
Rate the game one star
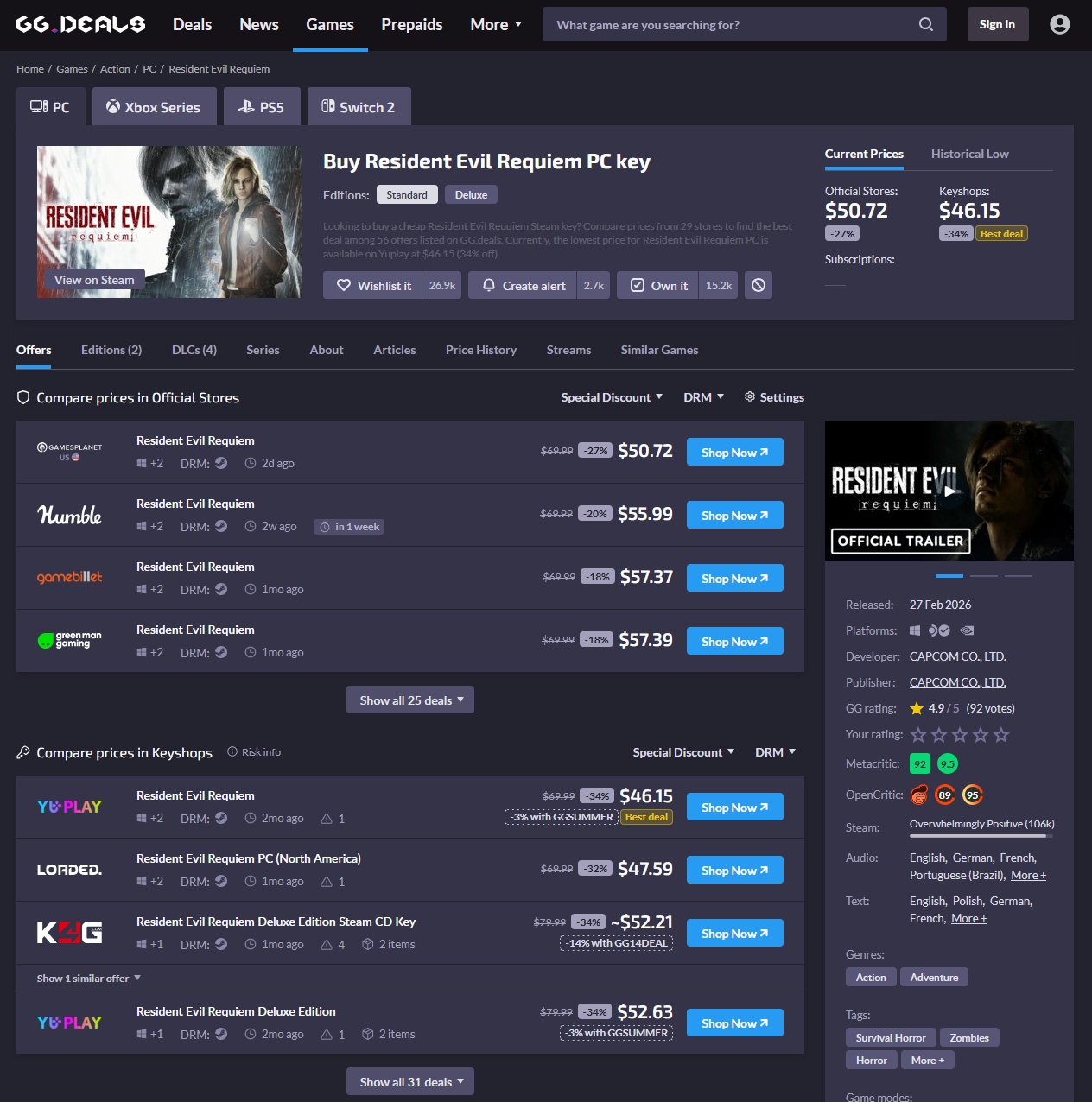(x=918, y=735)
